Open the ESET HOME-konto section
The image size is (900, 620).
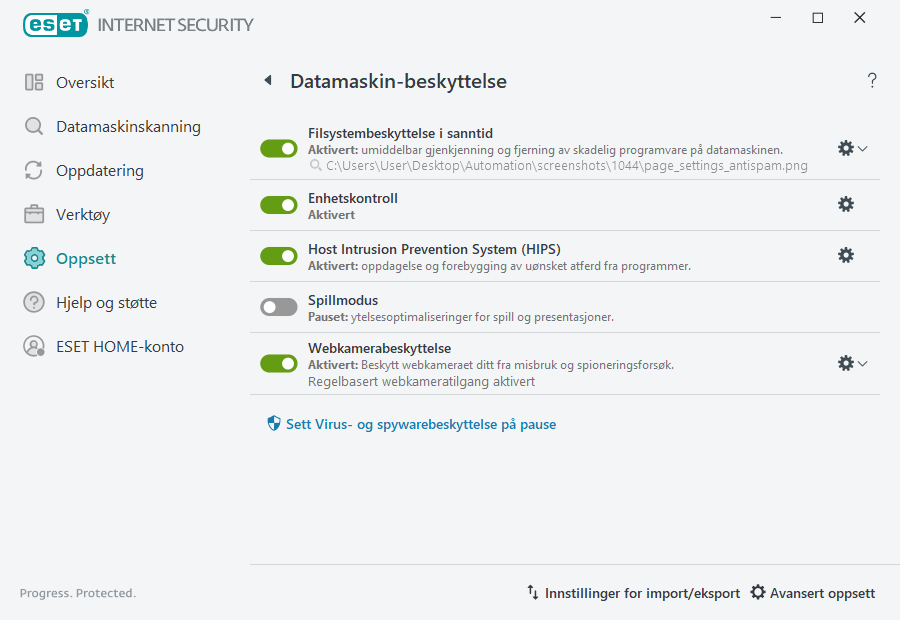pyautogui.click(x=33, y=346)
